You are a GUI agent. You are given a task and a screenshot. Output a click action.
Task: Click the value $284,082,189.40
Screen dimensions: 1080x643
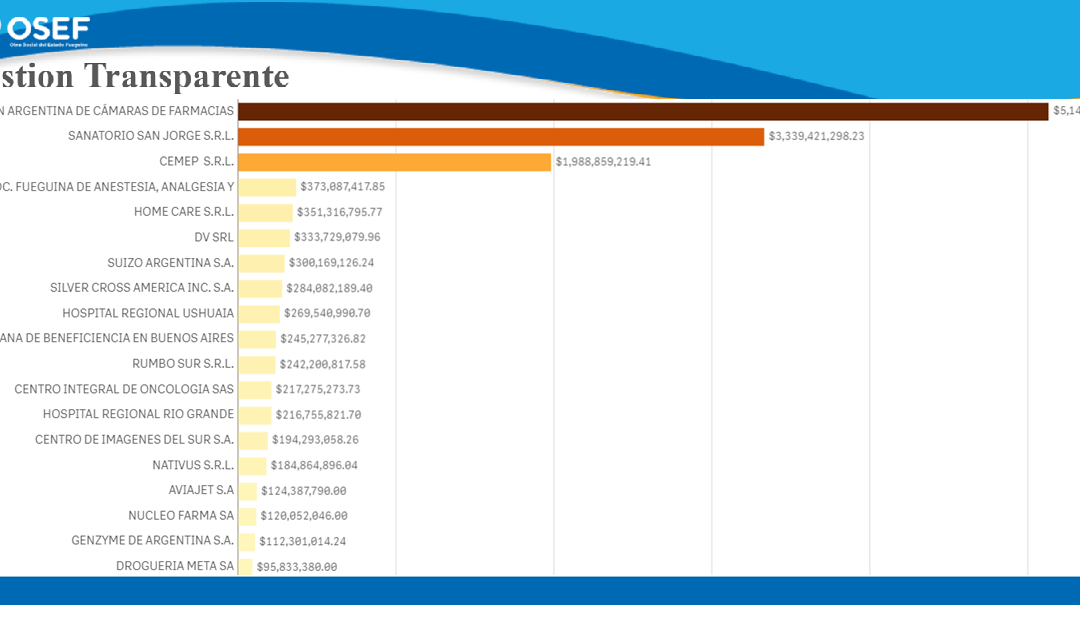point(329,288)
